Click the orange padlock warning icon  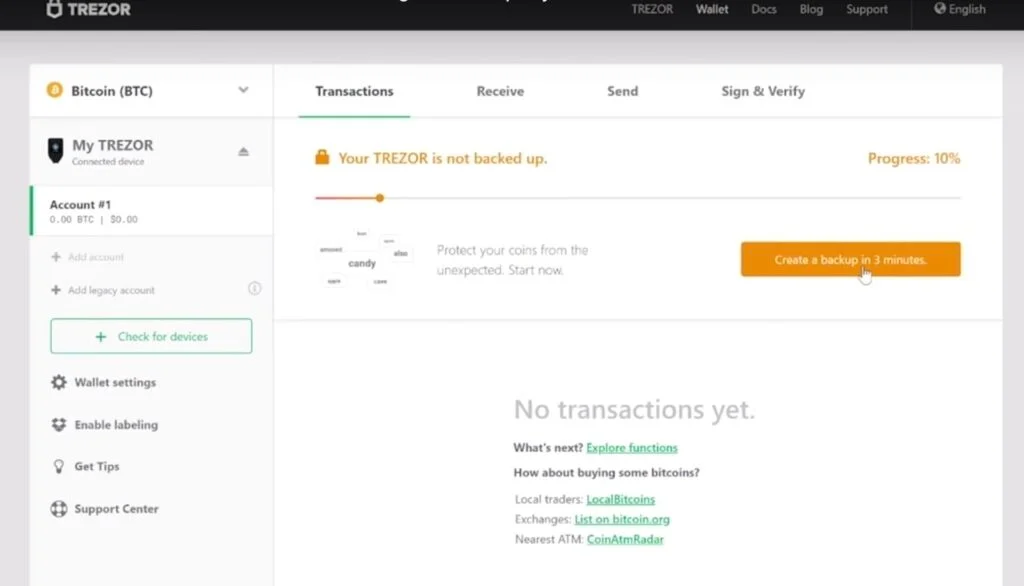(x=322, y=158)
